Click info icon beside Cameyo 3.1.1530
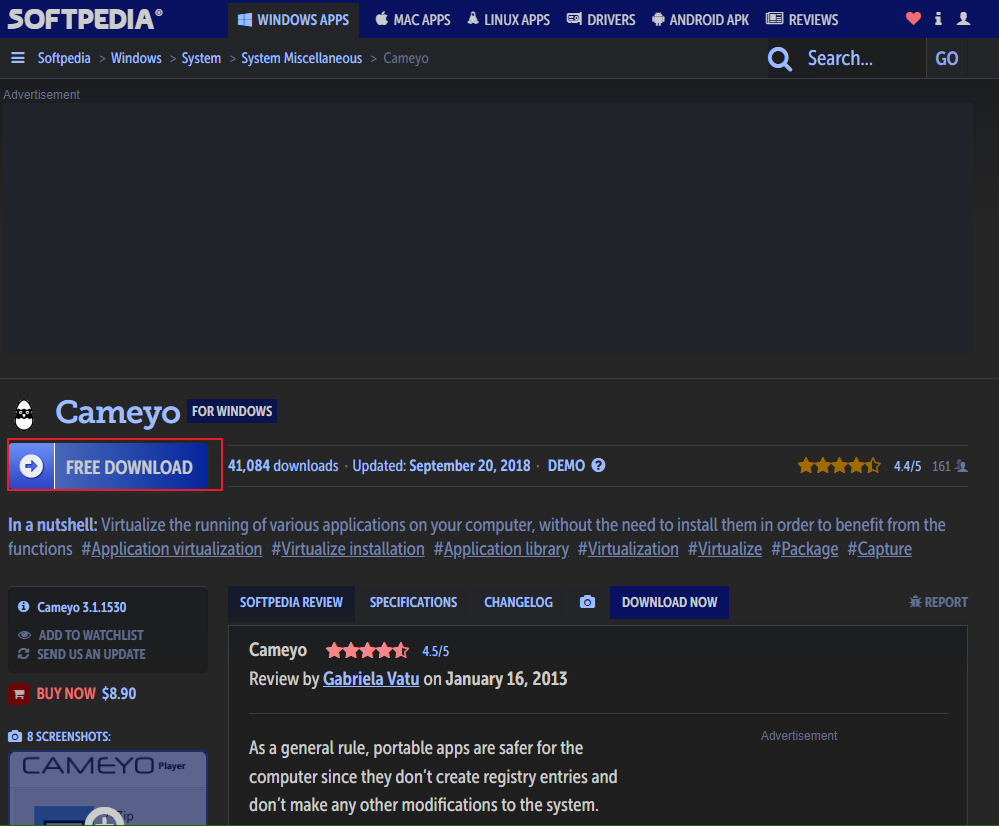The height and width of the screenshot is (826, 999). click(24, 607)
